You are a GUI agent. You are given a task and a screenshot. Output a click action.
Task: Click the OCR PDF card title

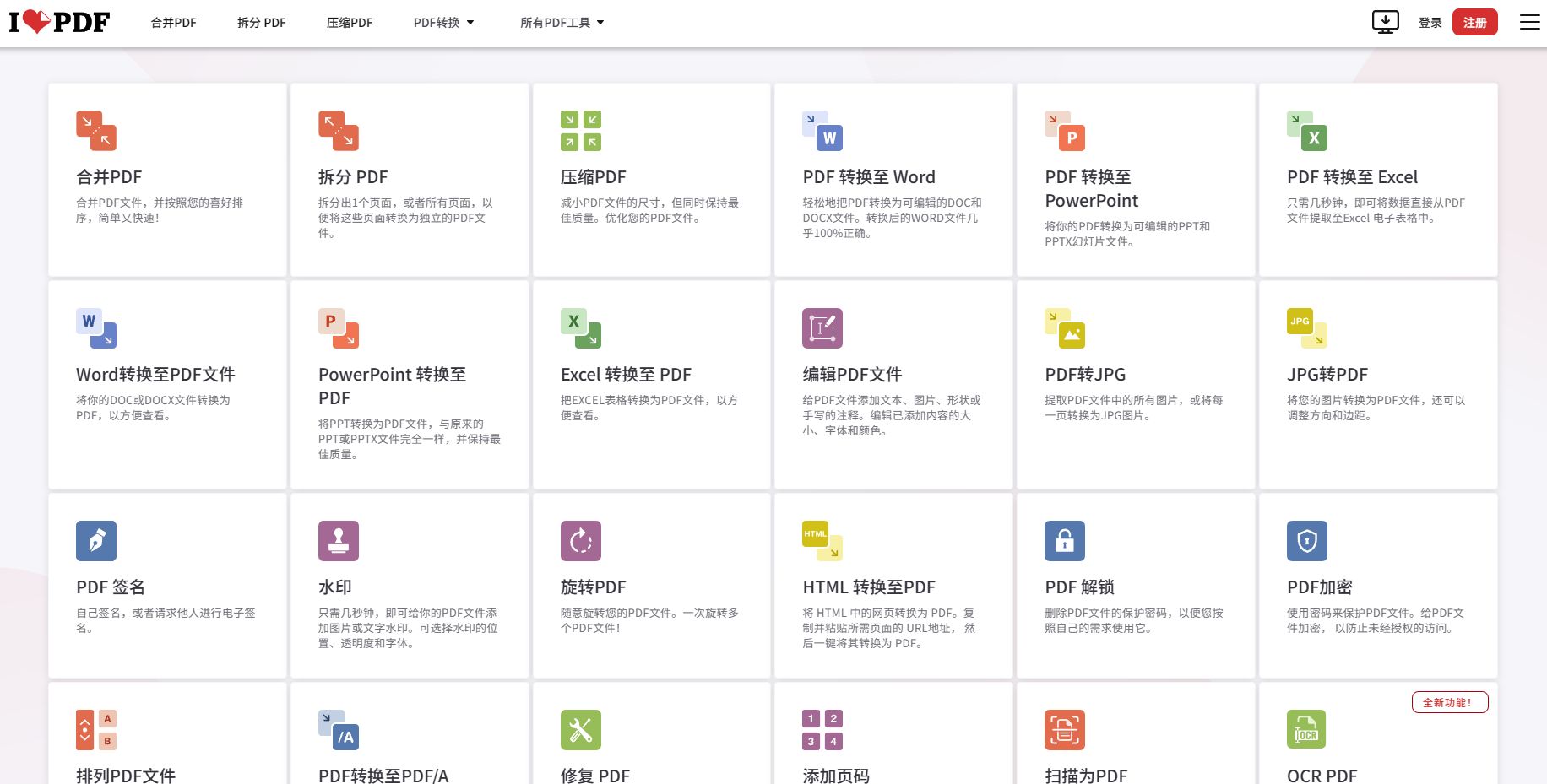click(1322, 776)
